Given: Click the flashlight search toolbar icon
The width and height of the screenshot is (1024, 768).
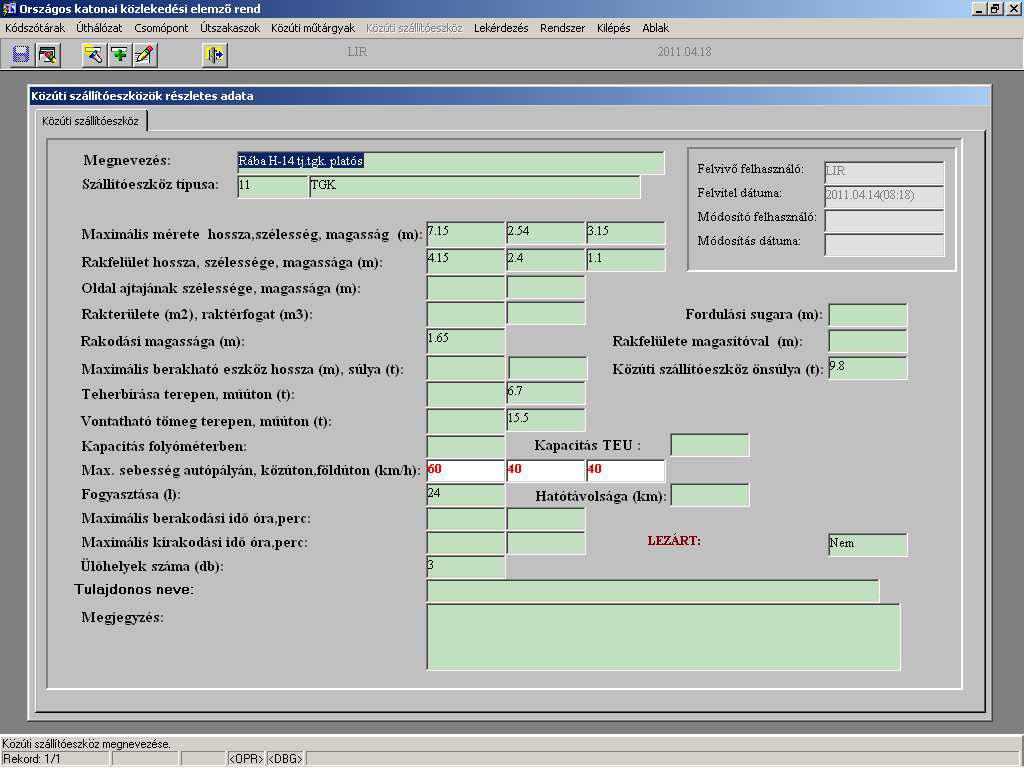Looking at the screenshot, I should click(x=94, y=54).
